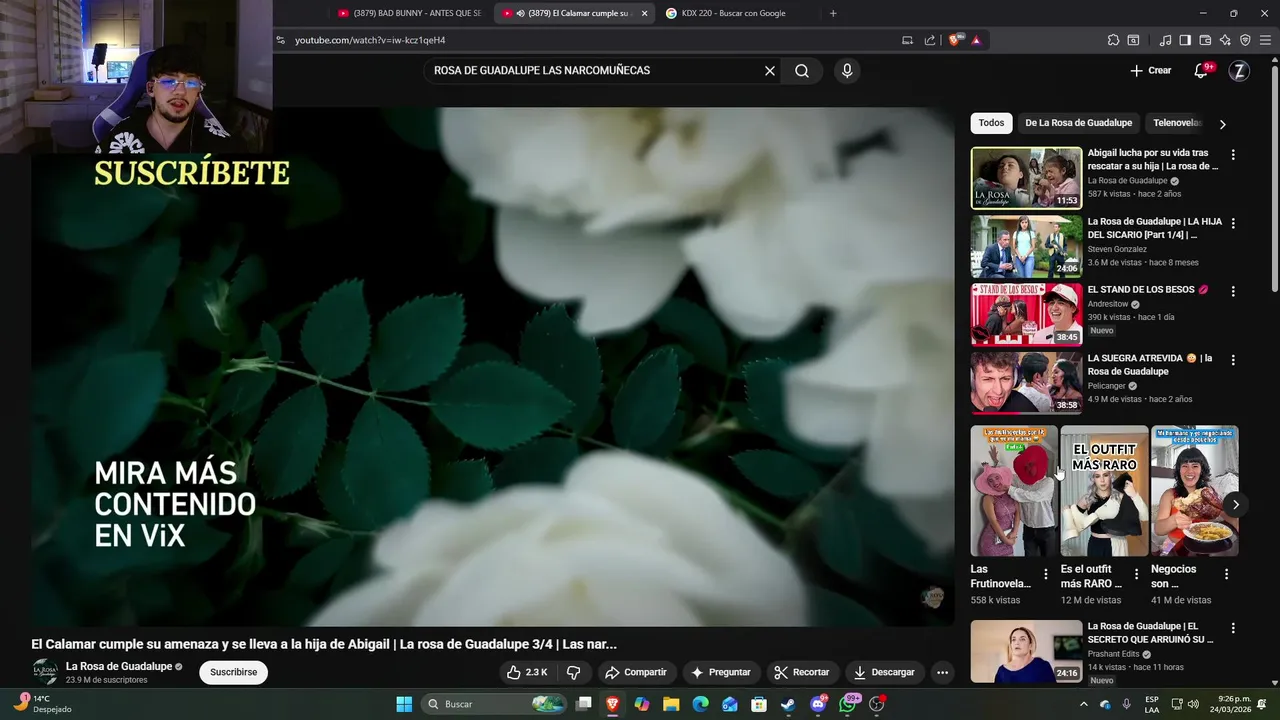Start voice search with microphone icon
This screenshot has height=720, width=1280.
tap(847, 71)
